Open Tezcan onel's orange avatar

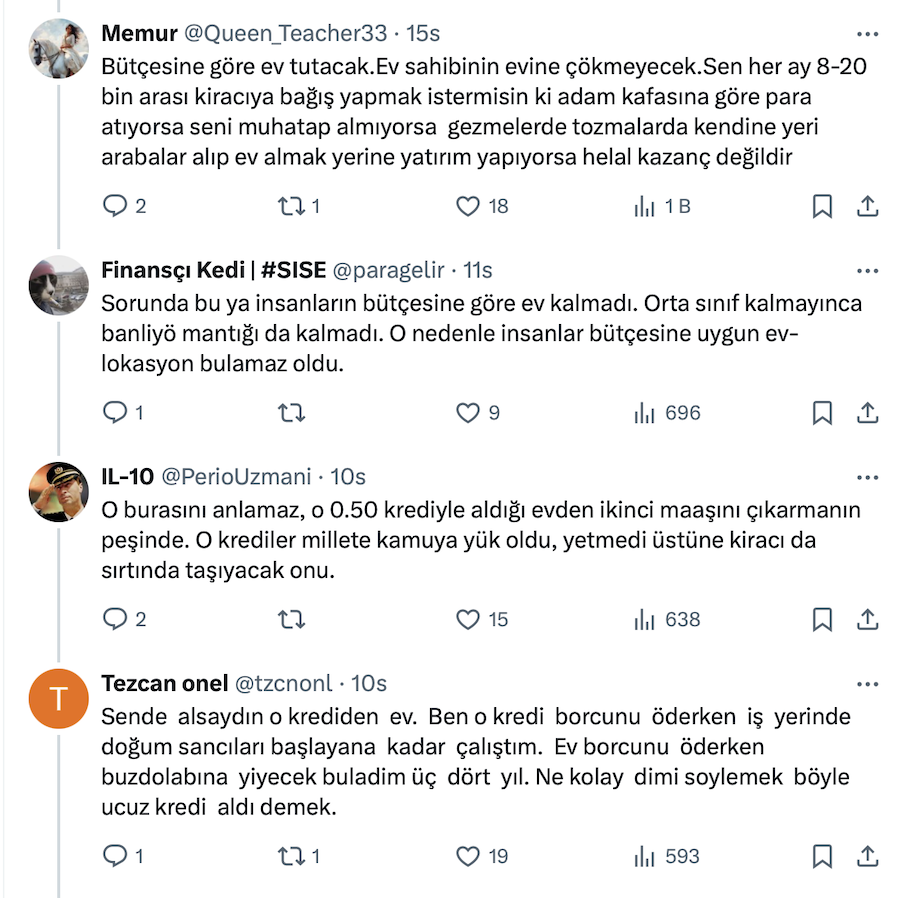tap(59, 700)
